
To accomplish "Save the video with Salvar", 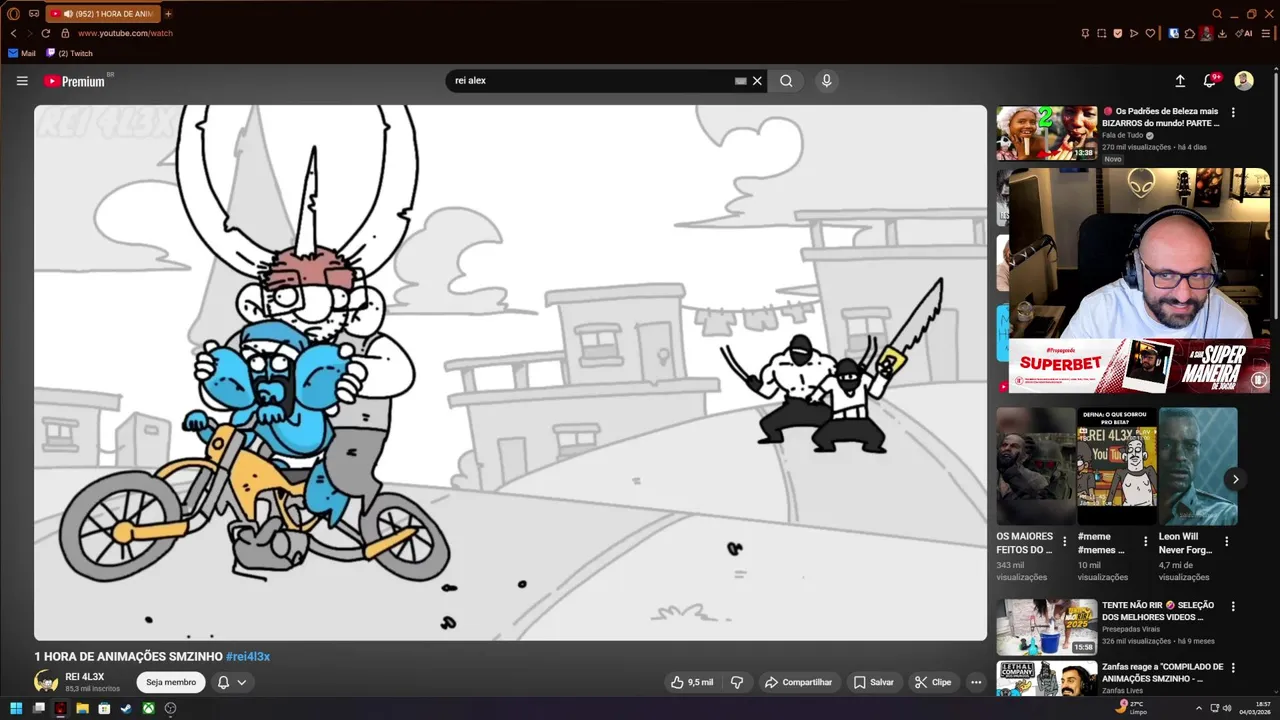I will [x=873, y=682].
